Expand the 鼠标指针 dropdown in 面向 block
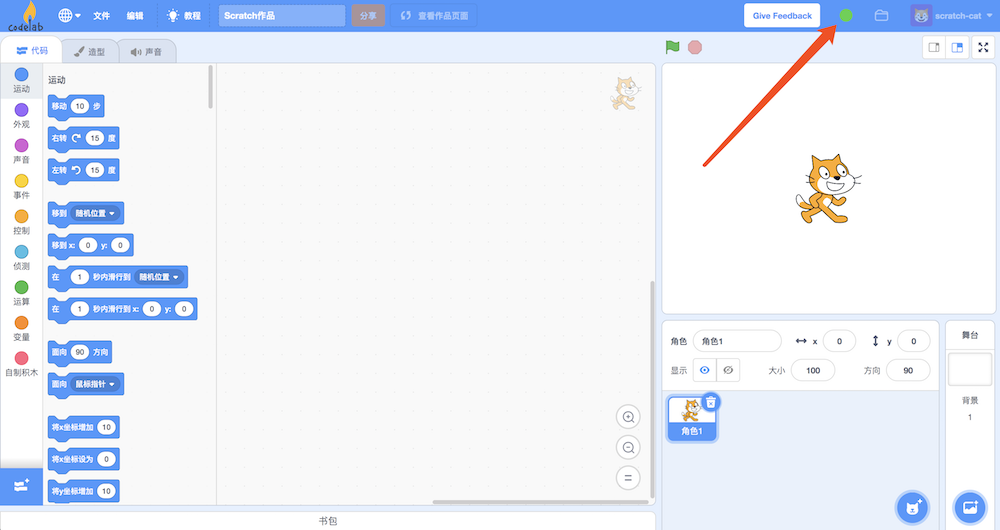 95,384
